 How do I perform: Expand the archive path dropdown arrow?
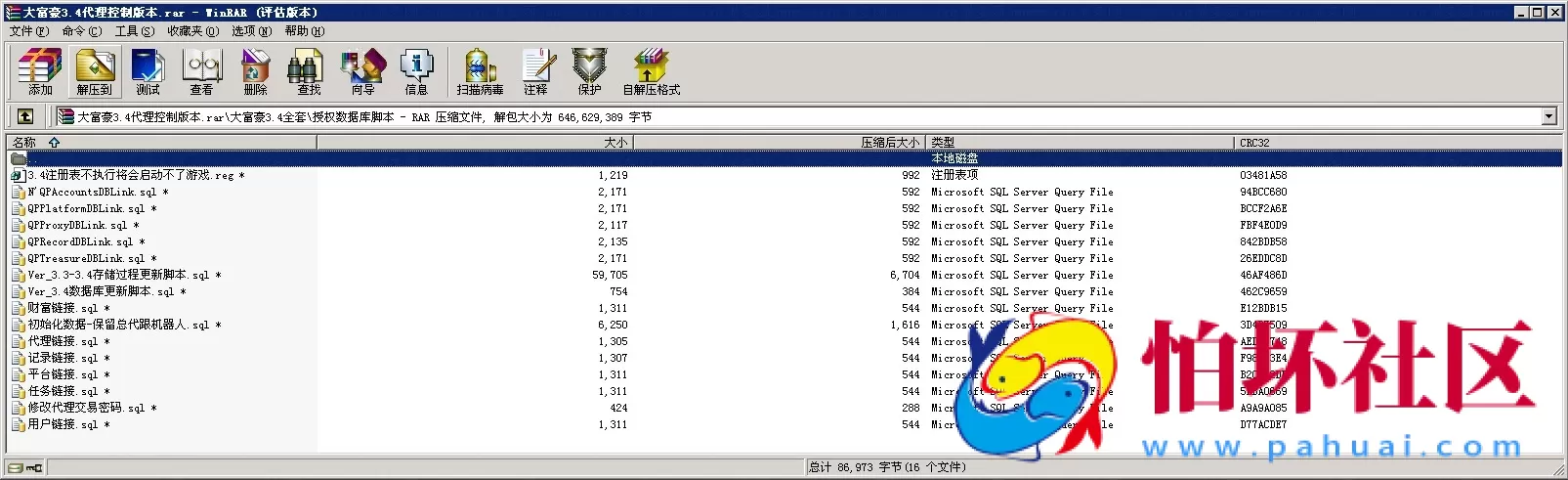(1548, 116)
